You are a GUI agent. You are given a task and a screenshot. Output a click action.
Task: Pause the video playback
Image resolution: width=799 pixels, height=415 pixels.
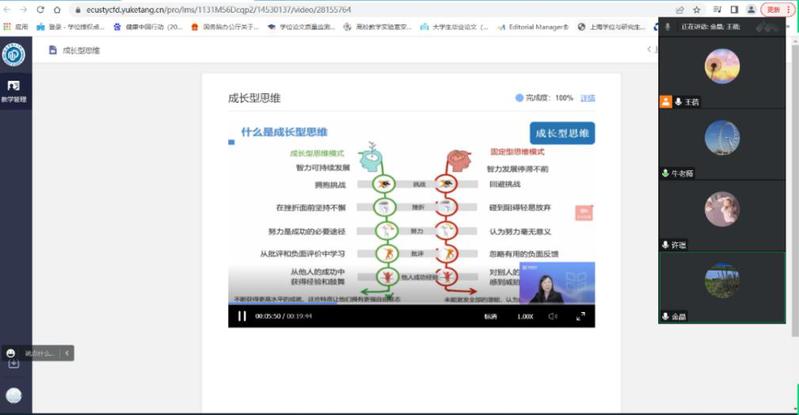(x=242, y=316)
